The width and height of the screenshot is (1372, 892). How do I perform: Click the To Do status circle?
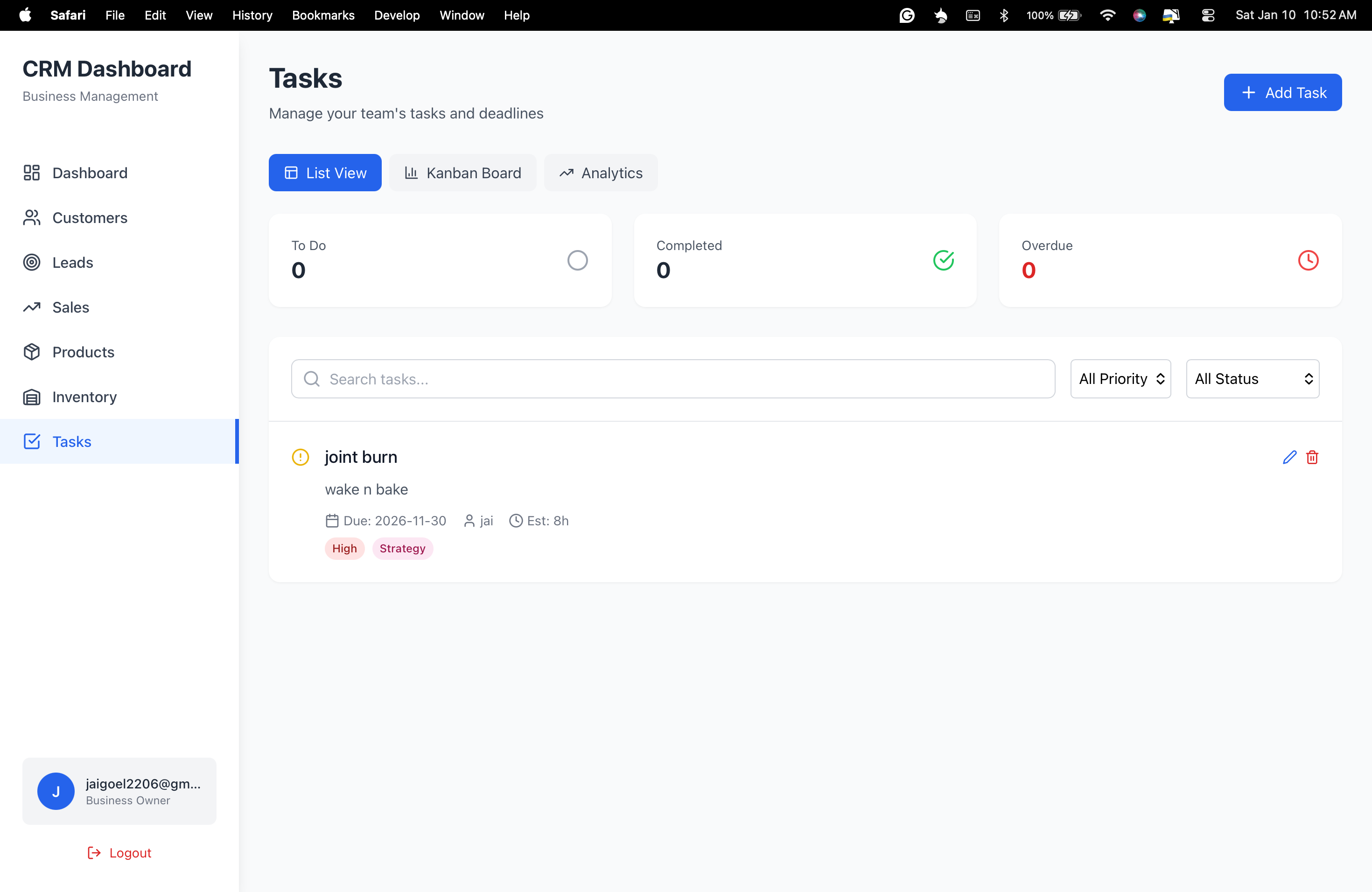578,260
